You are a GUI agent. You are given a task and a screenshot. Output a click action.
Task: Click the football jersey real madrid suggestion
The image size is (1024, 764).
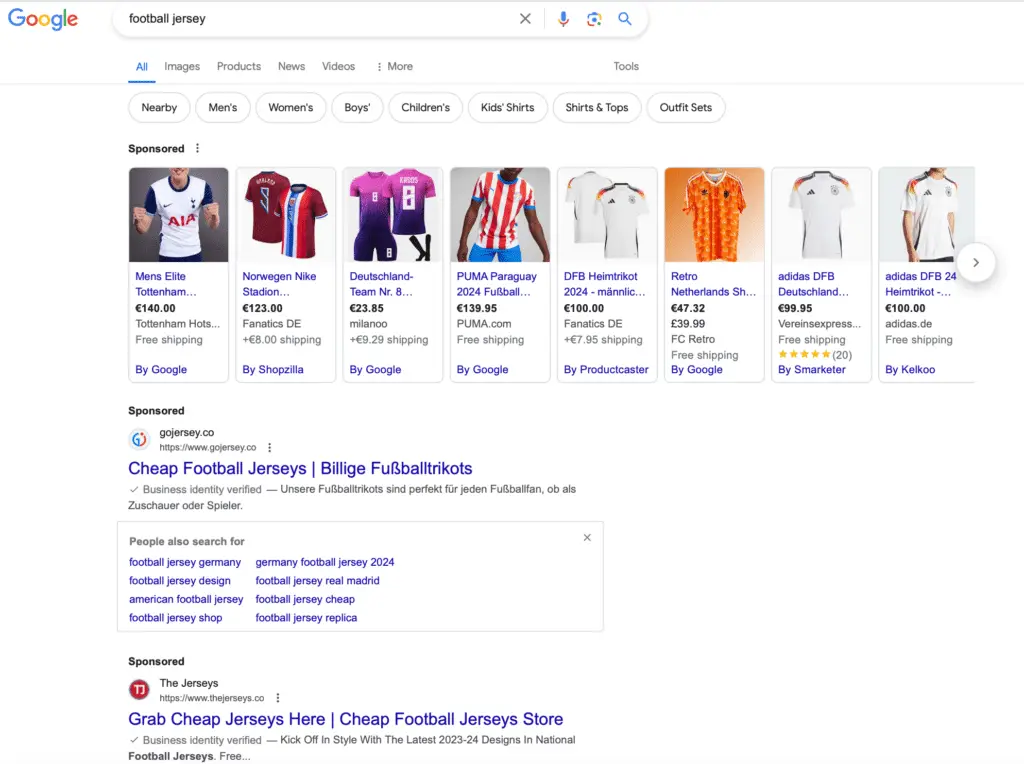point(316,580)
